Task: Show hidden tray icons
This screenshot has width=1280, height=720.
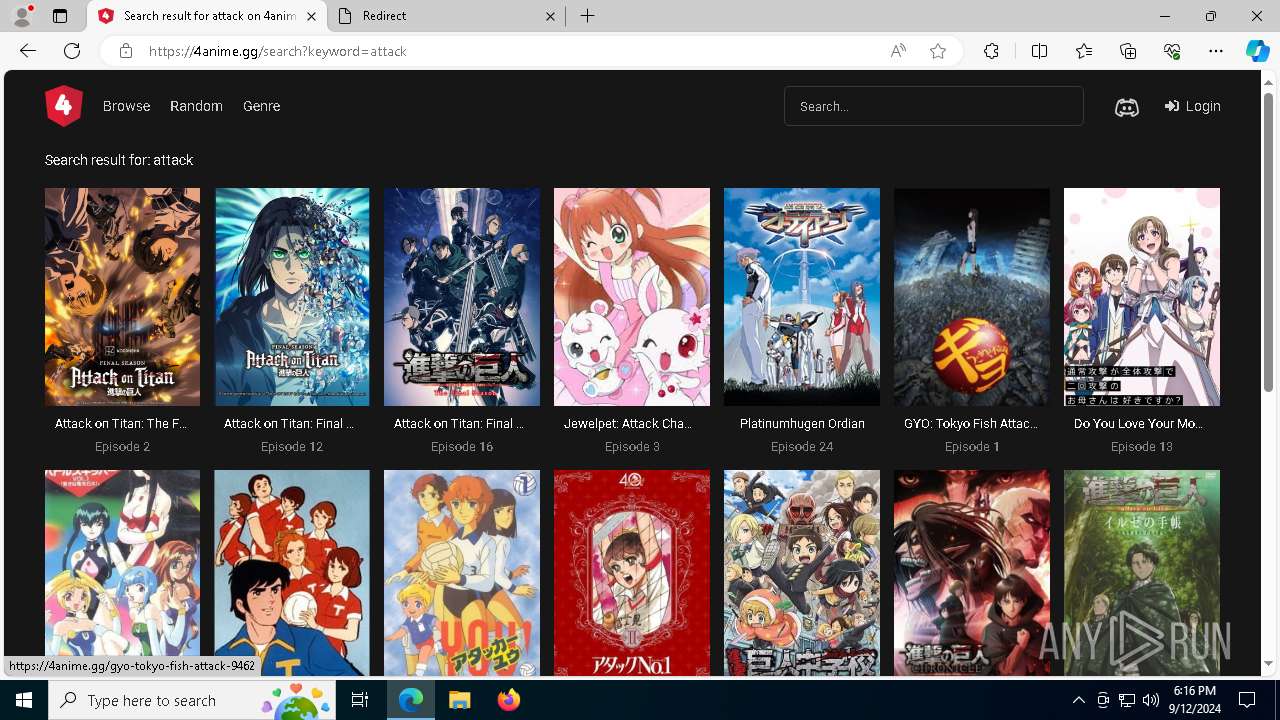Action: coord(1078,700)
